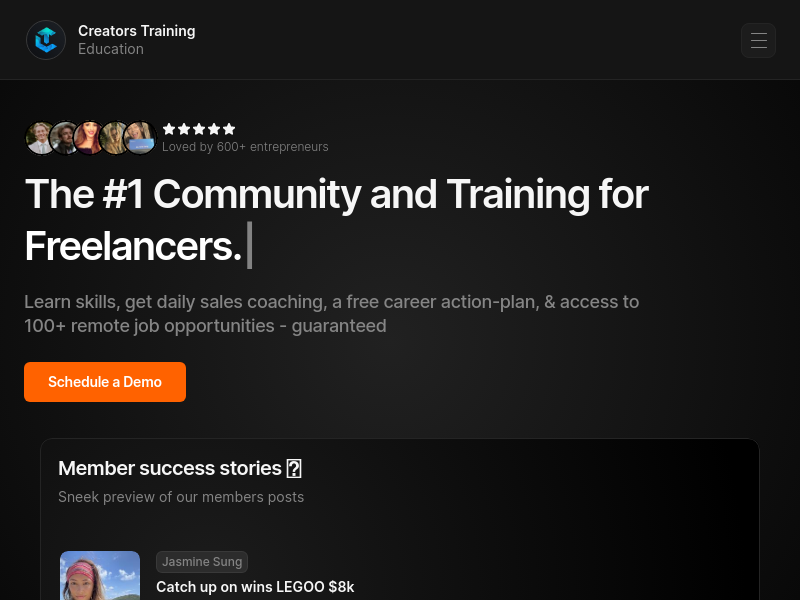The image size is (800, 600).
Task: Click the first rating star
Action: click(x=169, y=129)
